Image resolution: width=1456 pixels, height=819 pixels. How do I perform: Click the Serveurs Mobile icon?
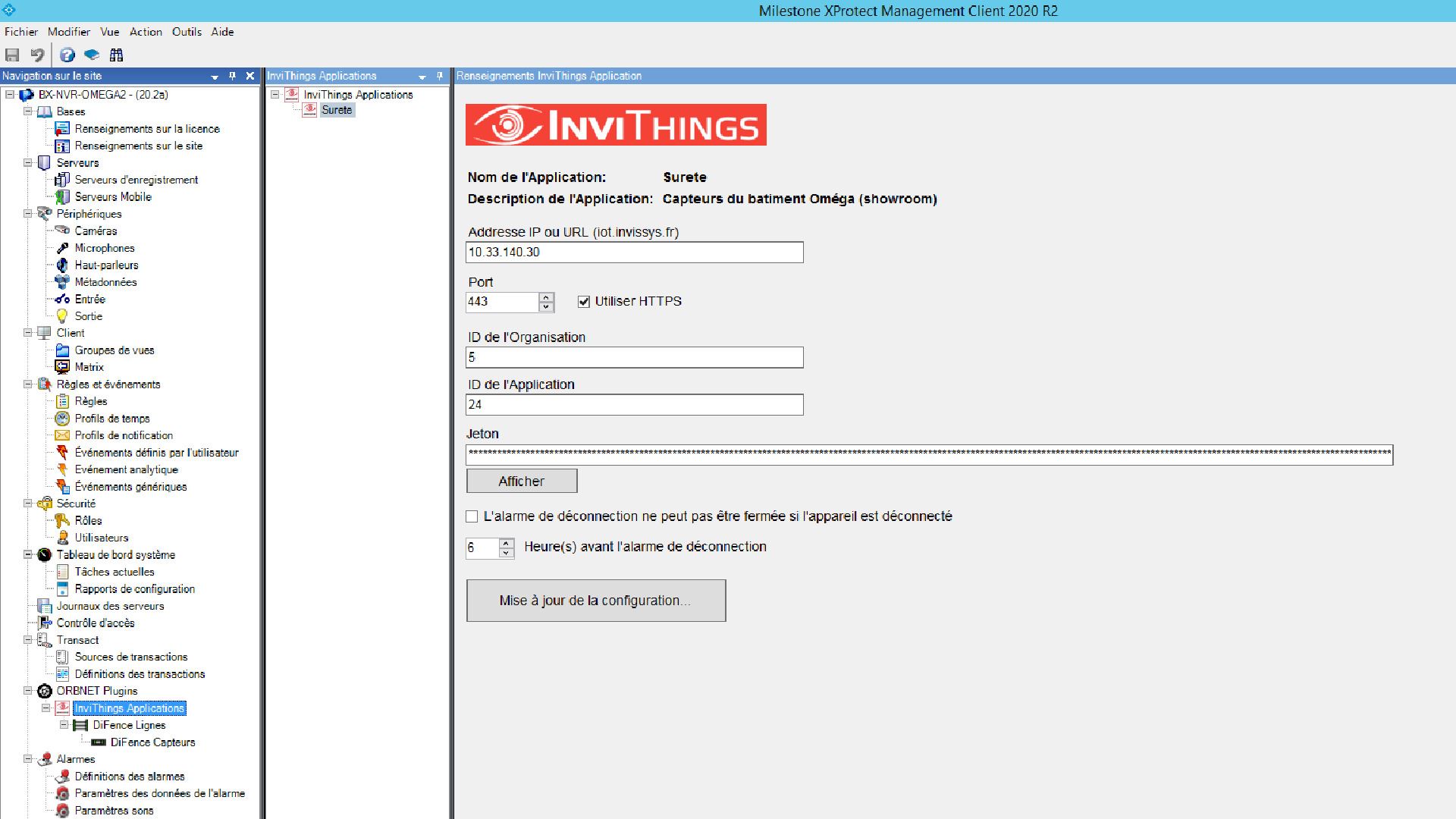(x=62, y=196)
